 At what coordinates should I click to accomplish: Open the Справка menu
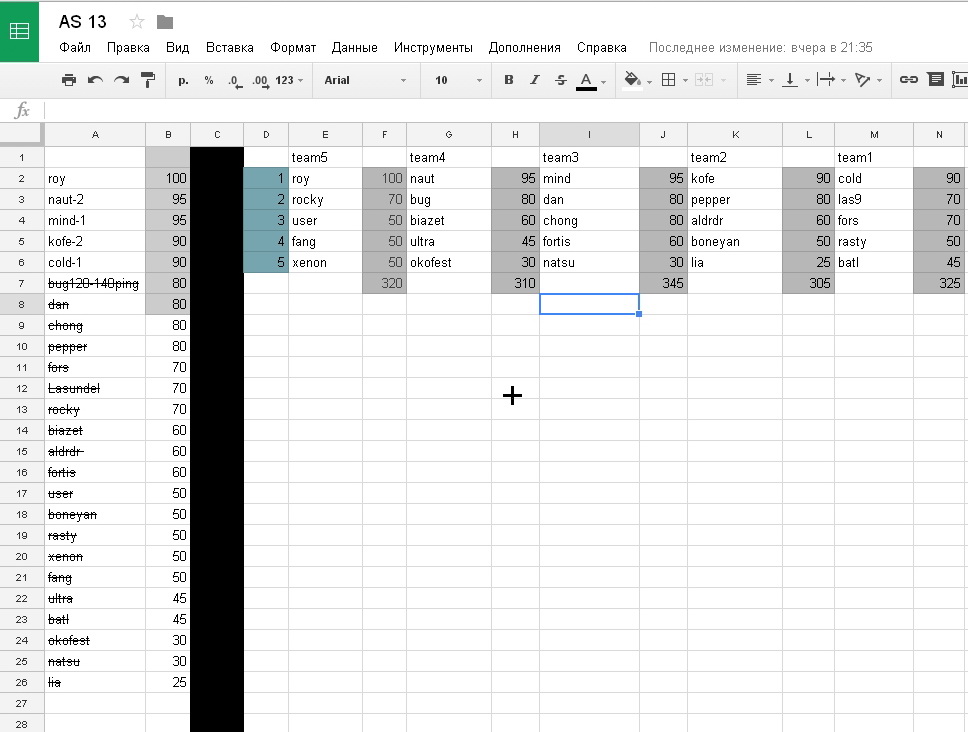[x=601, y=48]
